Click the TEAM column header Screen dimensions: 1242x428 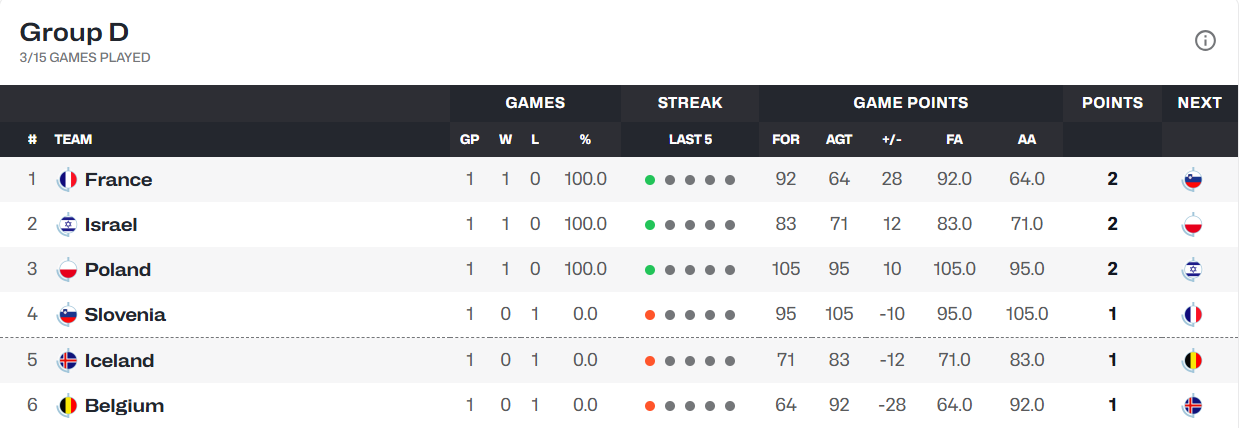73,140
